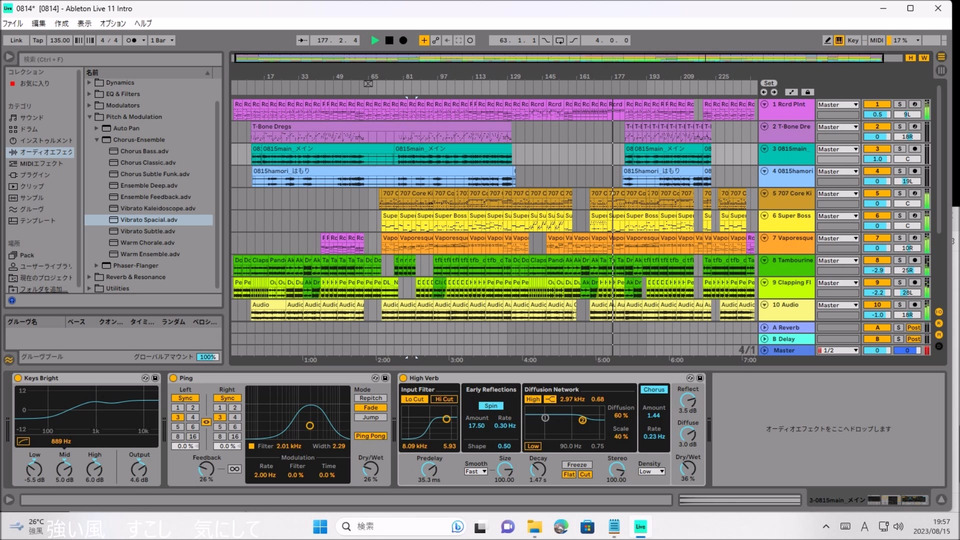960x540 pixels.
Task: Expand the Dynamics folder
Action: pyautogui.click(x=90, y=82)
